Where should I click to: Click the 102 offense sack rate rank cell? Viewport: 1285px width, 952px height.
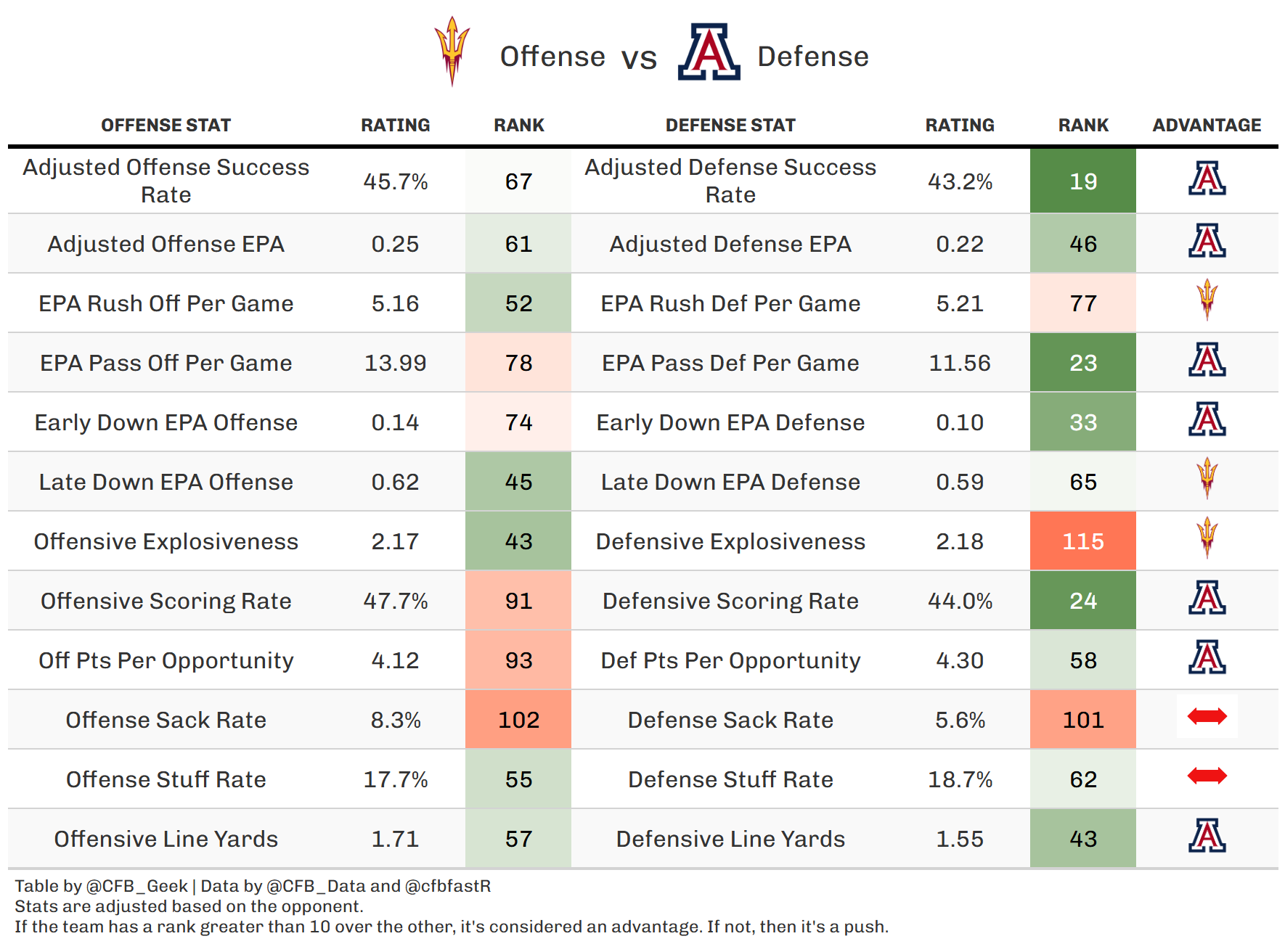pyautogui.click(x=518, y=720)
